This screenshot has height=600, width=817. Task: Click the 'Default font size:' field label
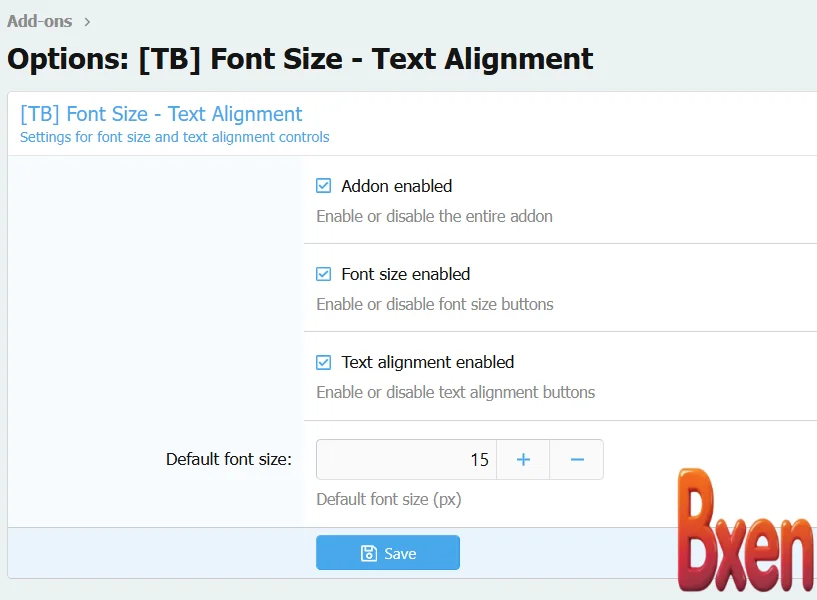(228, 460)
